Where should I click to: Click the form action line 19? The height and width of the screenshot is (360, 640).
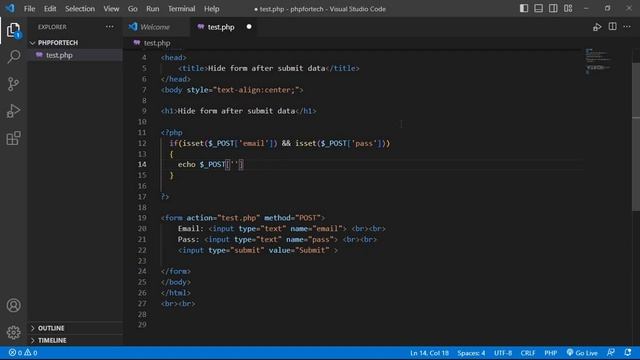coord(243,218)
